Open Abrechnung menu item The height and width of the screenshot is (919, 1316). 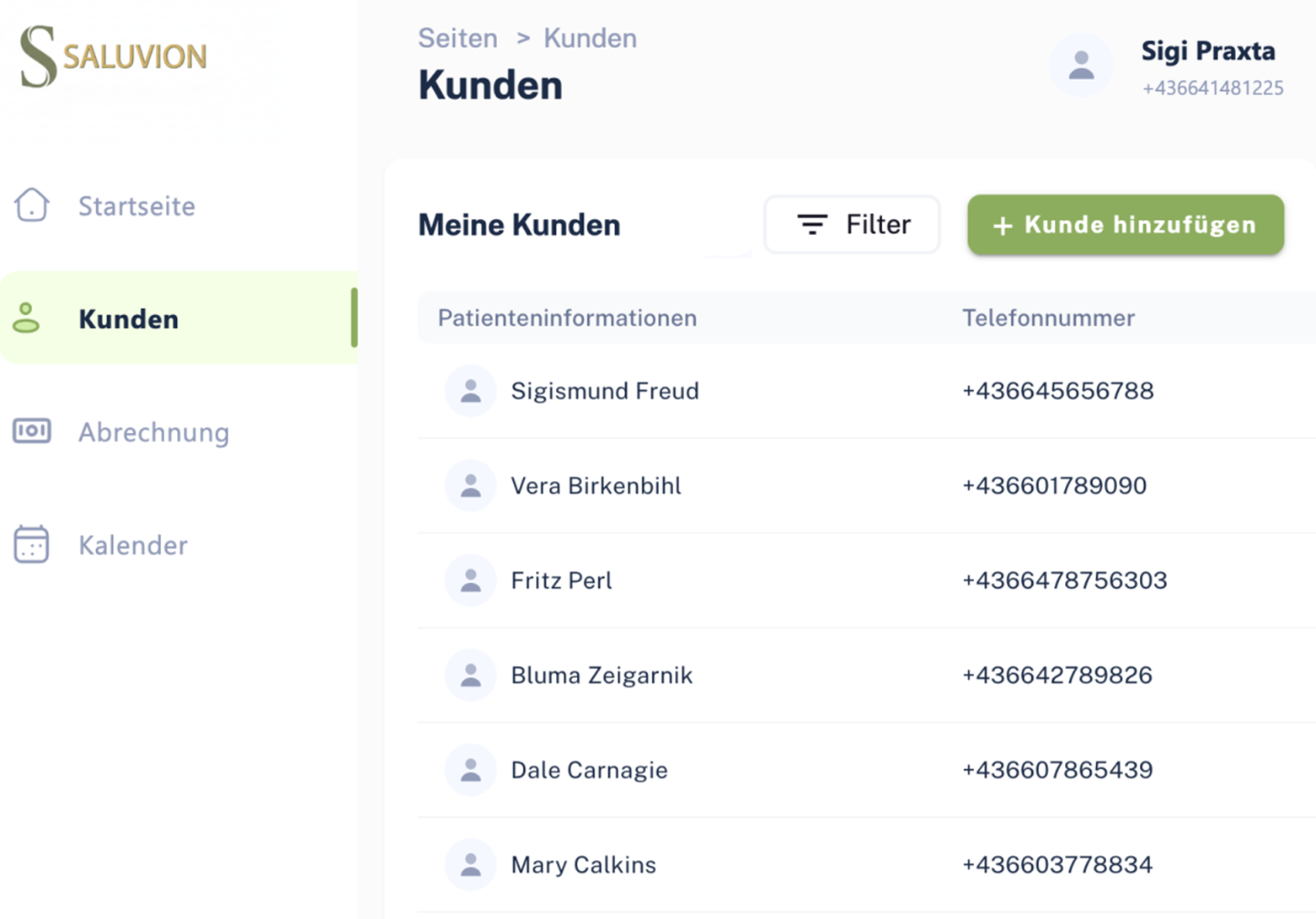coord(153,432)
